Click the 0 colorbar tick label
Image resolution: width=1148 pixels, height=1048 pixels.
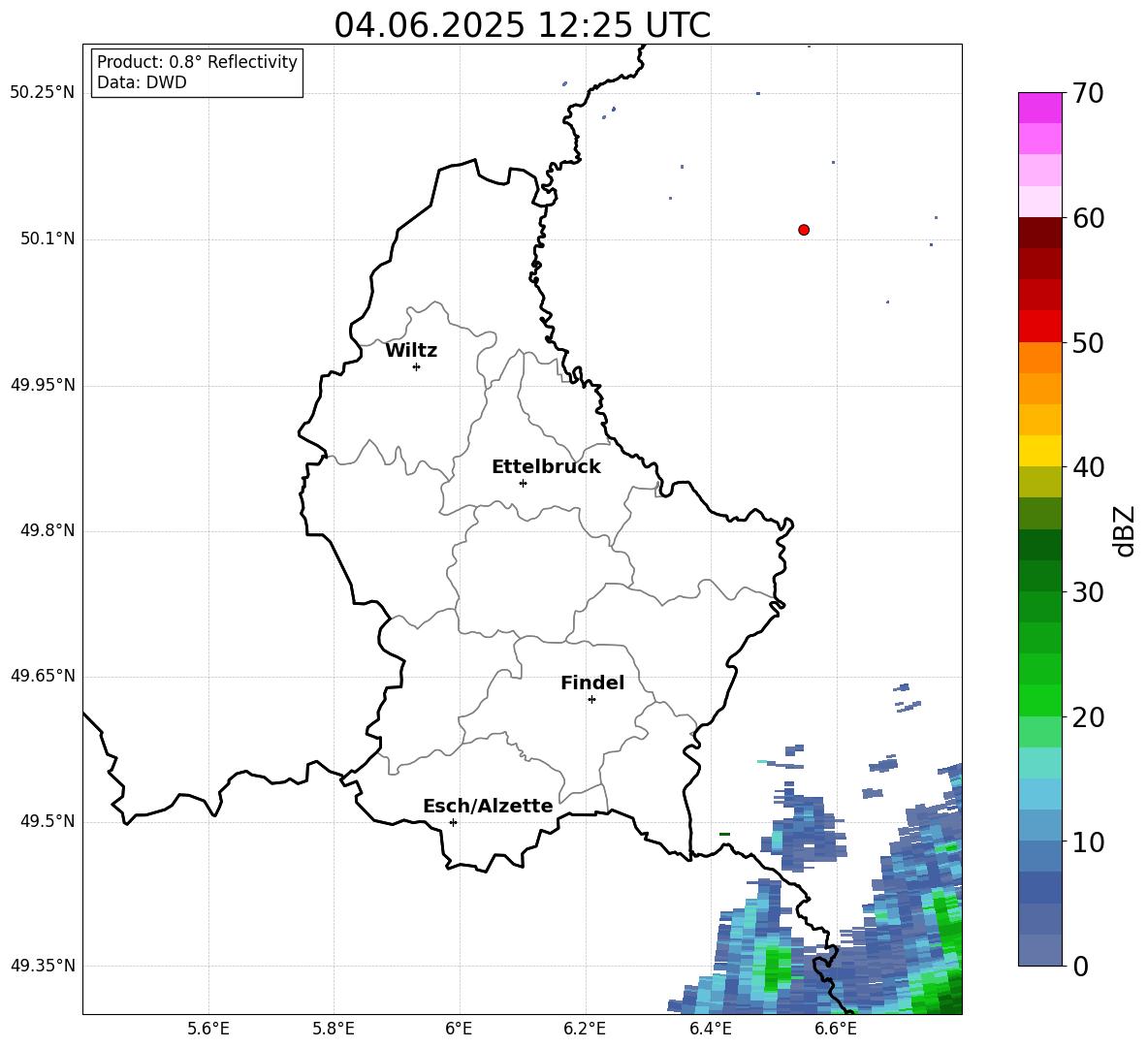pyautogui.click(x=1080, y=967)
